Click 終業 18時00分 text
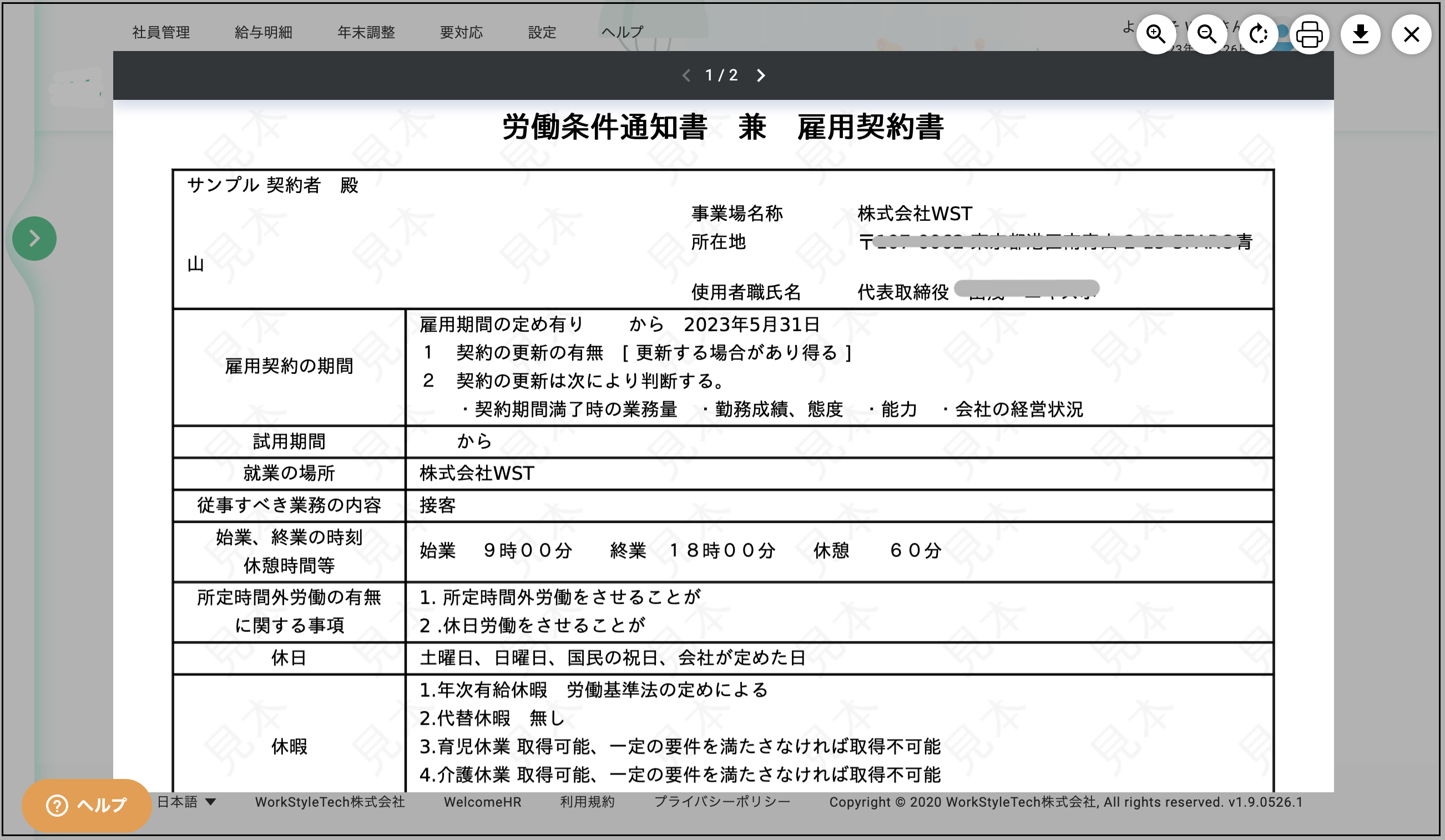 [693, 550]
